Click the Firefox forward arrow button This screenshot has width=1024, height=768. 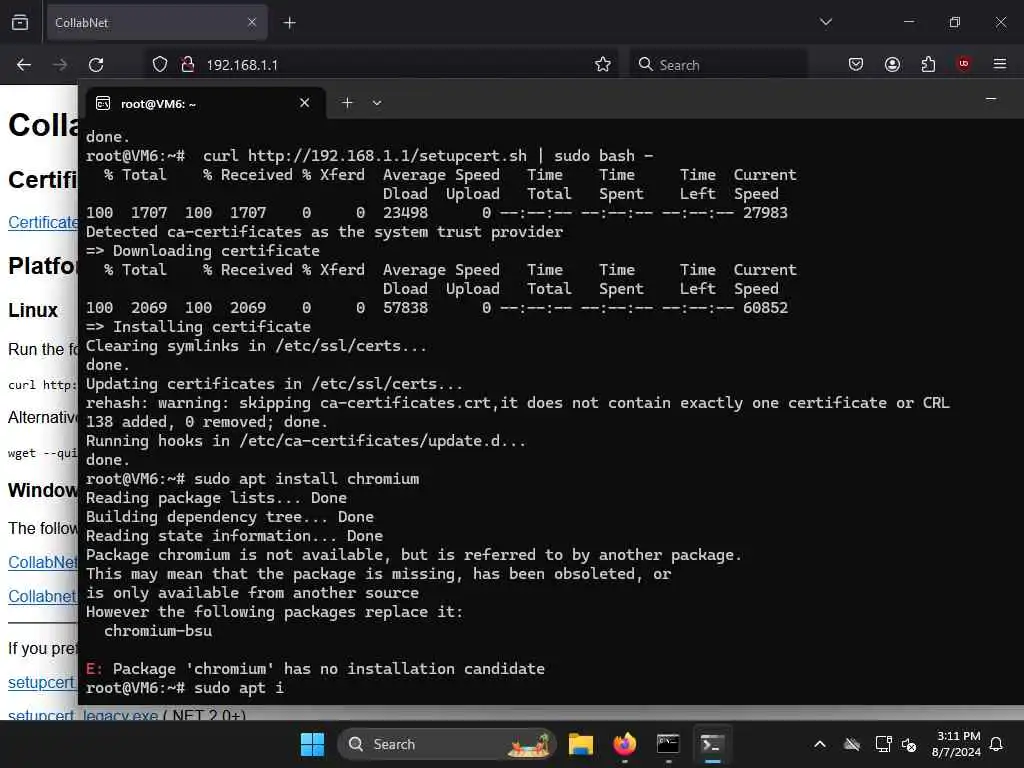pos(60,65)
